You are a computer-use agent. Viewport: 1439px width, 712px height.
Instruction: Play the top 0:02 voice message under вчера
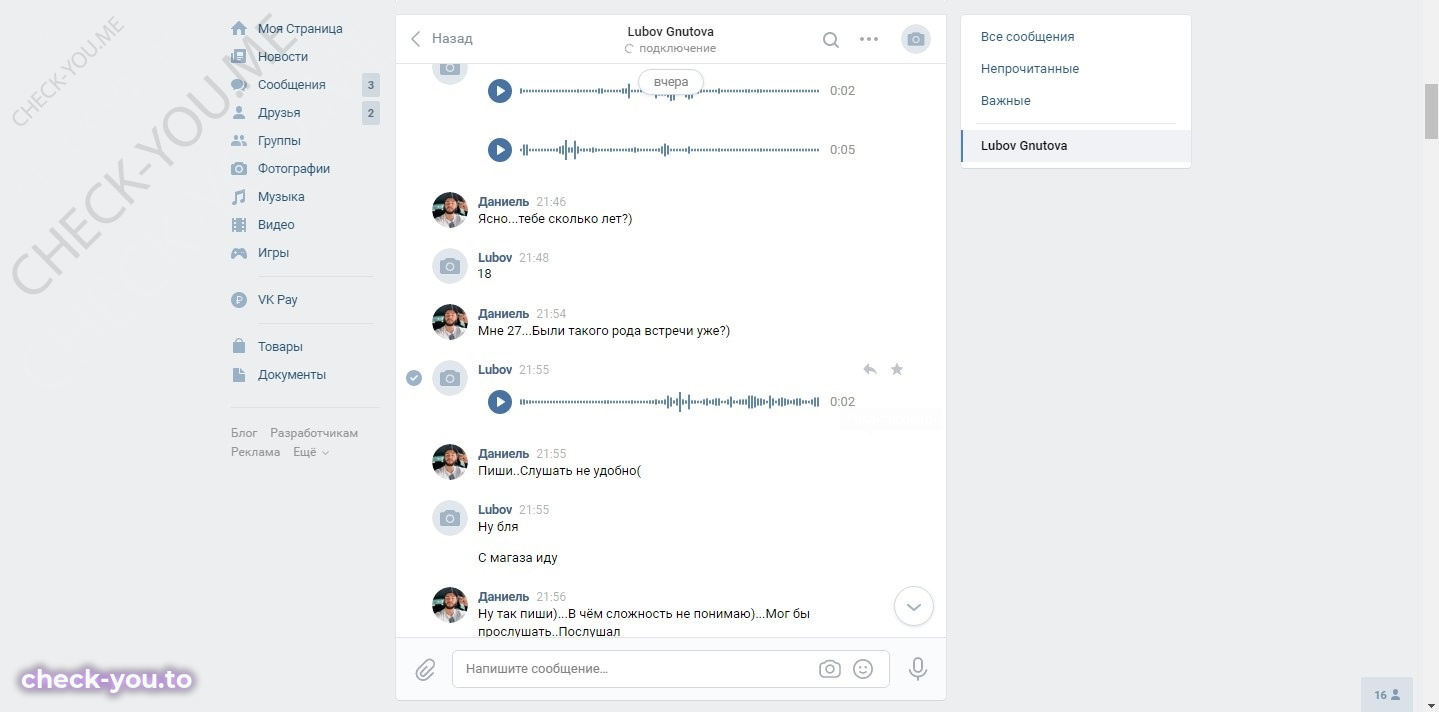(x=500, y=91)
